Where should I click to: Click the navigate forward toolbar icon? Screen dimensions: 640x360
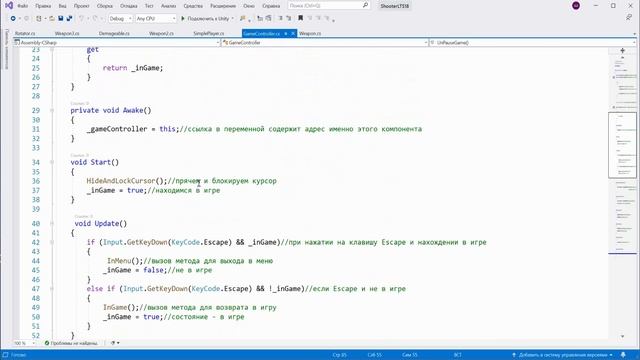click(27, 18)
